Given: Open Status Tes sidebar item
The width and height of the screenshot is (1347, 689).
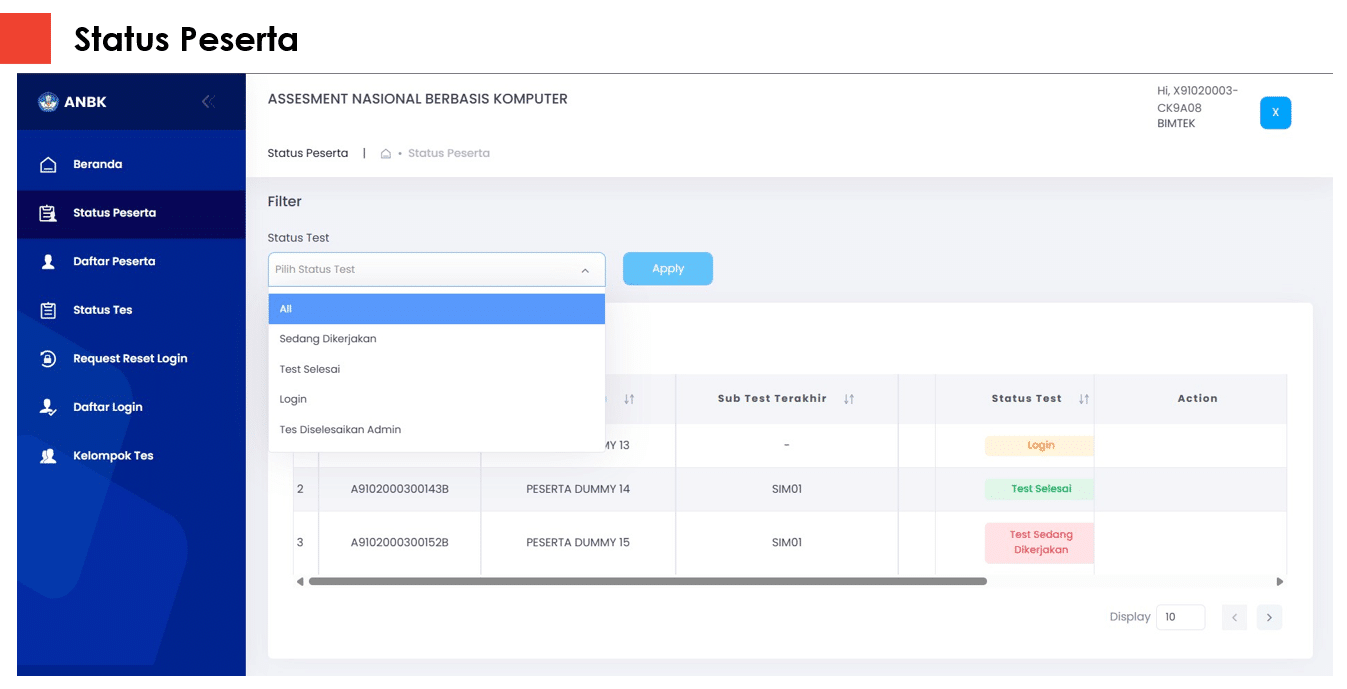Looking at the screenshot, I should tap(131, 310).
